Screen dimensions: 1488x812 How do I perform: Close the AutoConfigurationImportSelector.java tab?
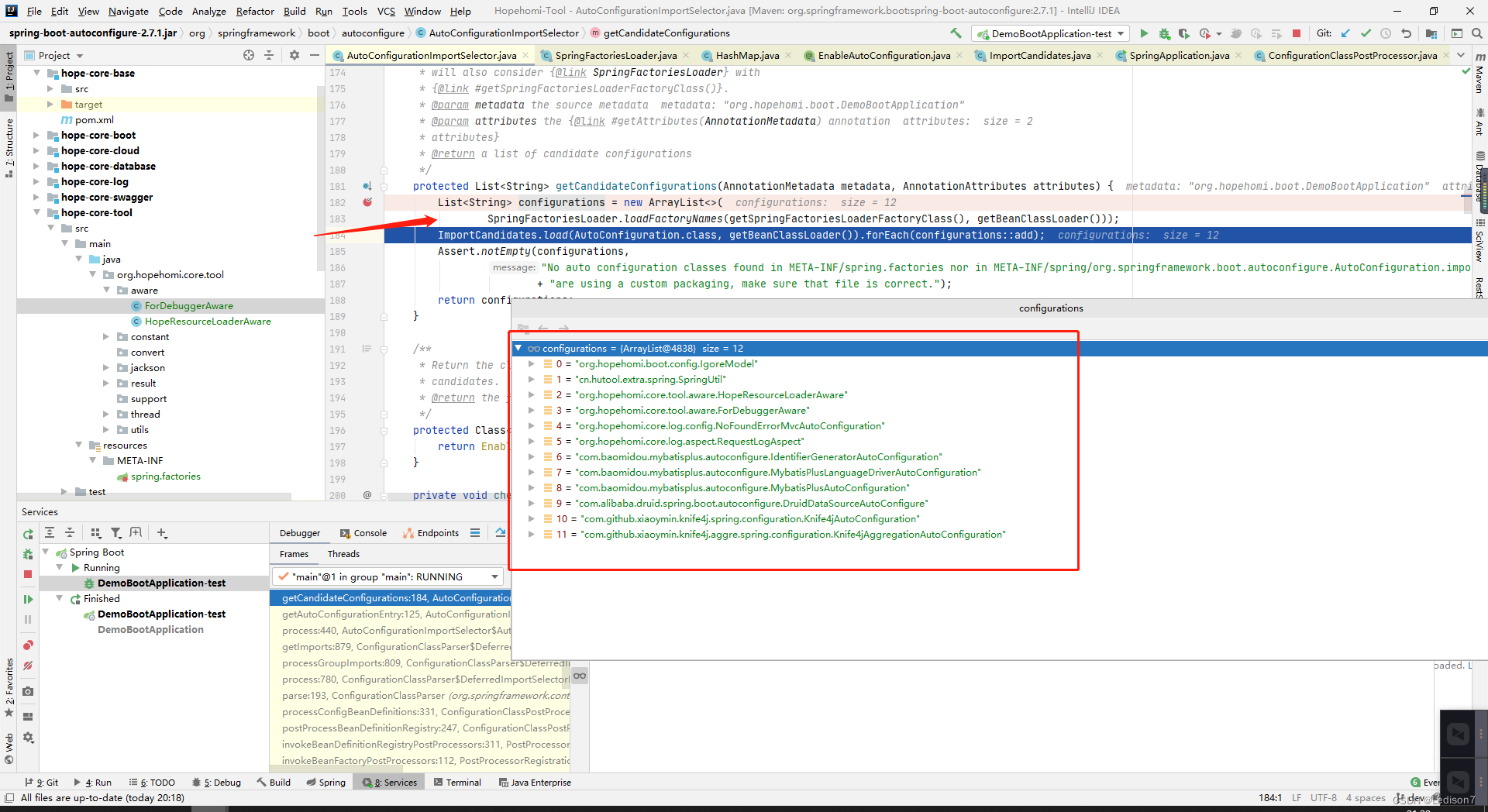click(525, 55)
